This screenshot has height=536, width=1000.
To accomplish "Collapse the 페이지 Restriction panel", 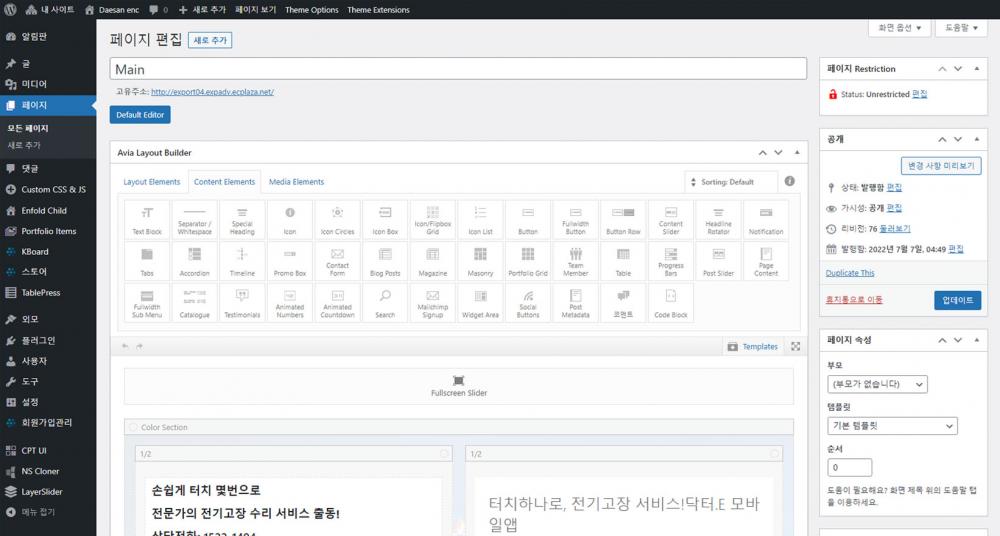I will [976, 68].
